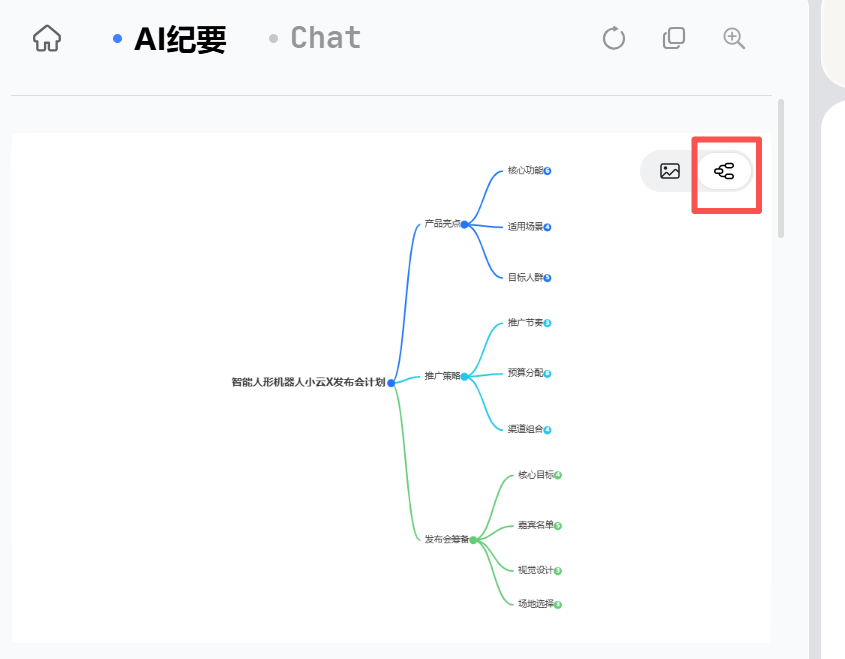Image resolution: width=845 pixels, height=659 pixels.
Task: Click the count badge on the 场地选择 node
Action: (x=558, y=603)
